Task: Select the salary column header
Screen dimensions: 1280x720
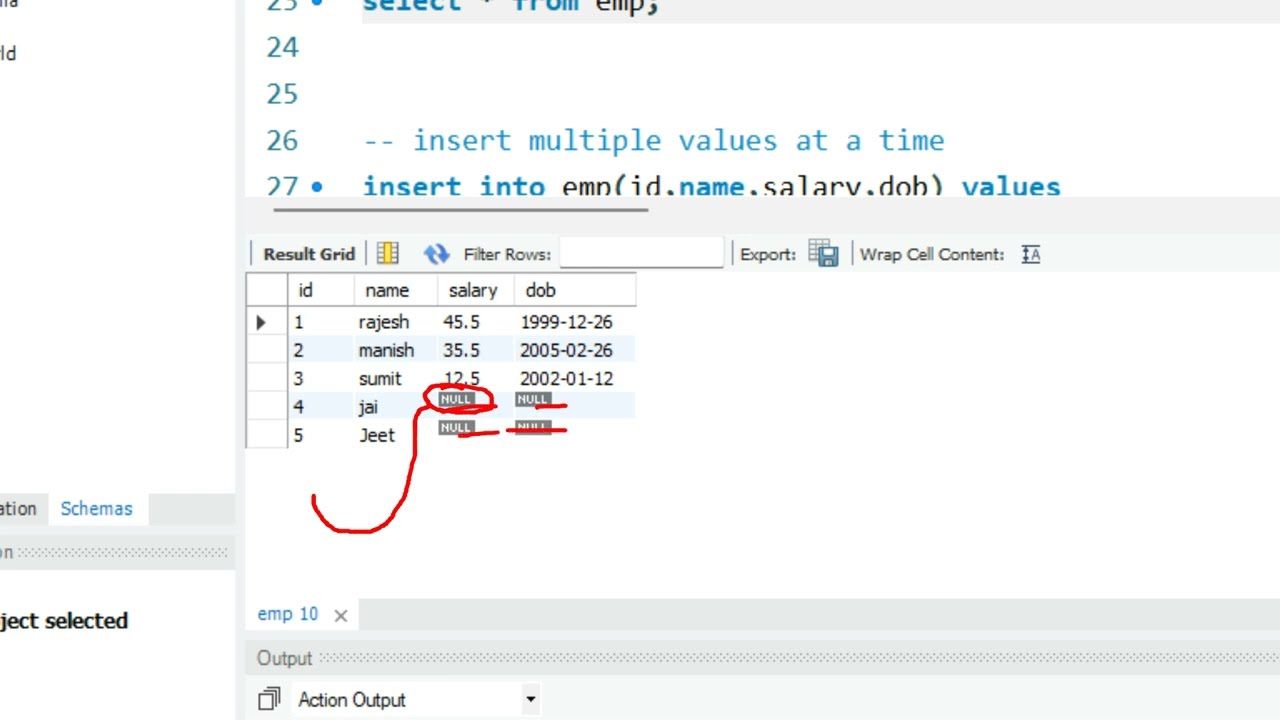Action: click(475, 290)
